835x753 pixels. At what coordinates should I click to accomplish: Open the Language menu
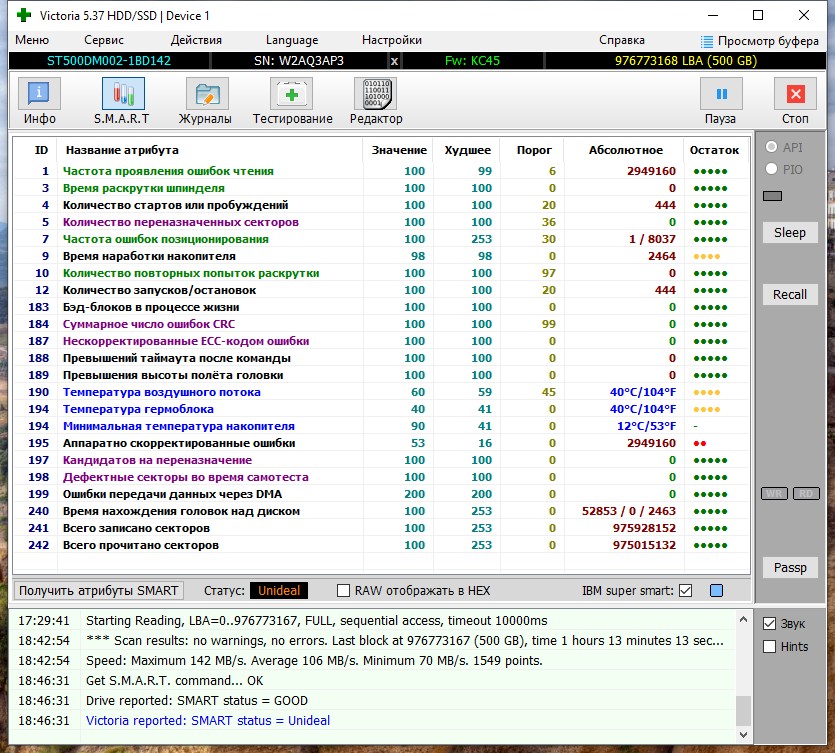(x=292, y=40)
